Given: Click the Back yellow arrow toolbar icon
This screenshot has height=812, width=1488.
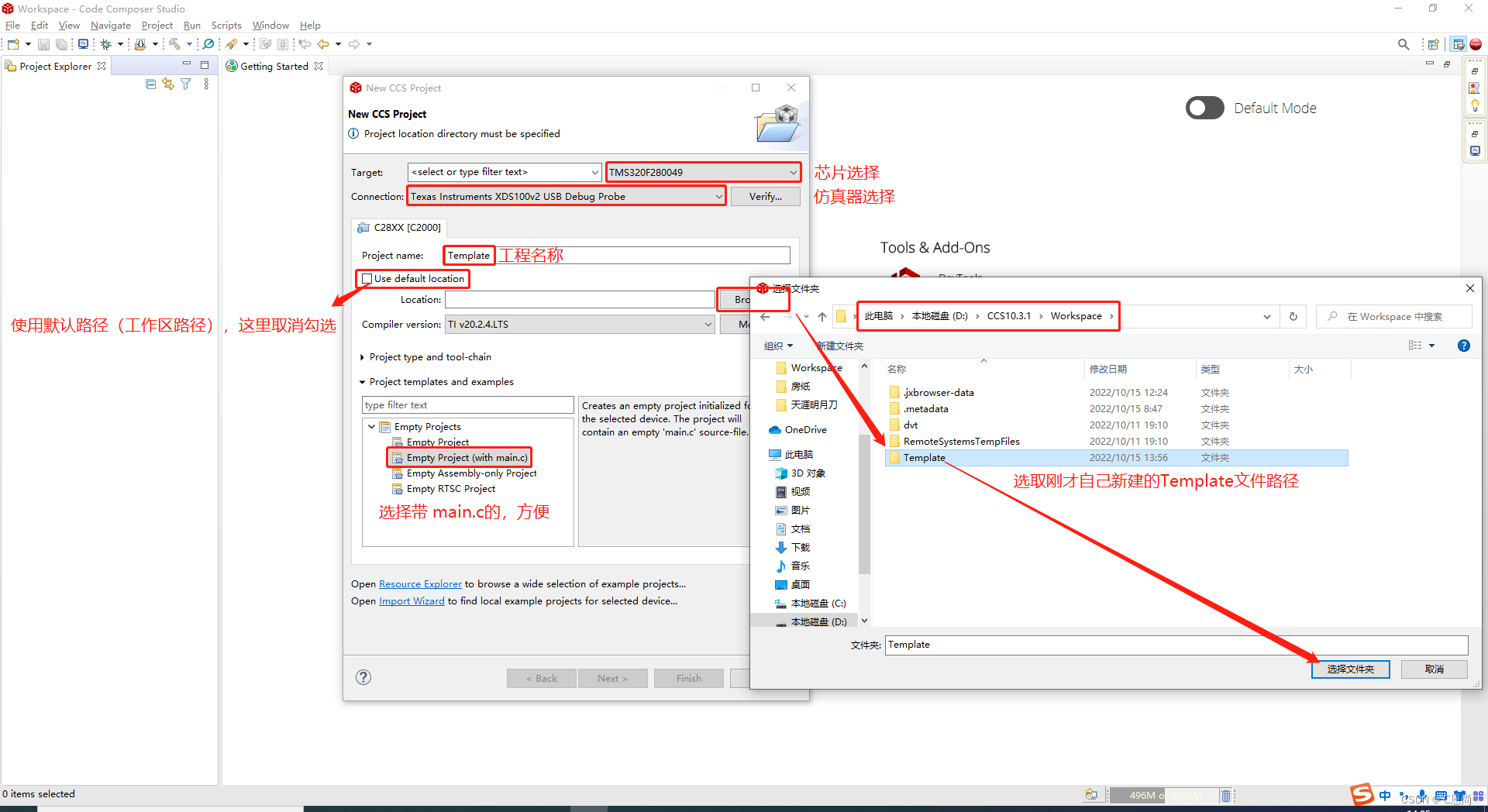Looking at the screenshot, I should (x=323, y=44).
